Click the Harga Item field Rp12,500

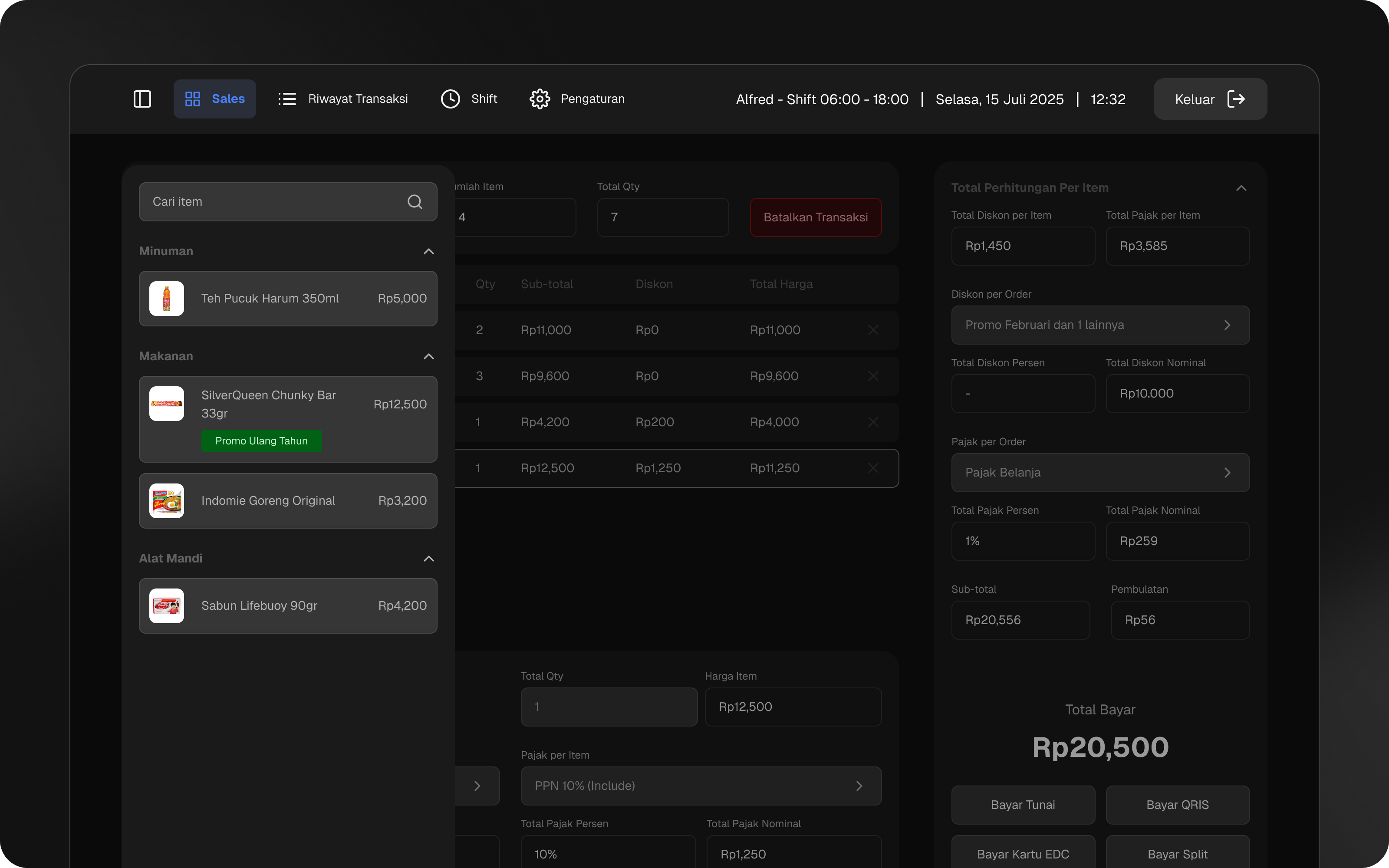pyautogui.click(x=793, y=707)
